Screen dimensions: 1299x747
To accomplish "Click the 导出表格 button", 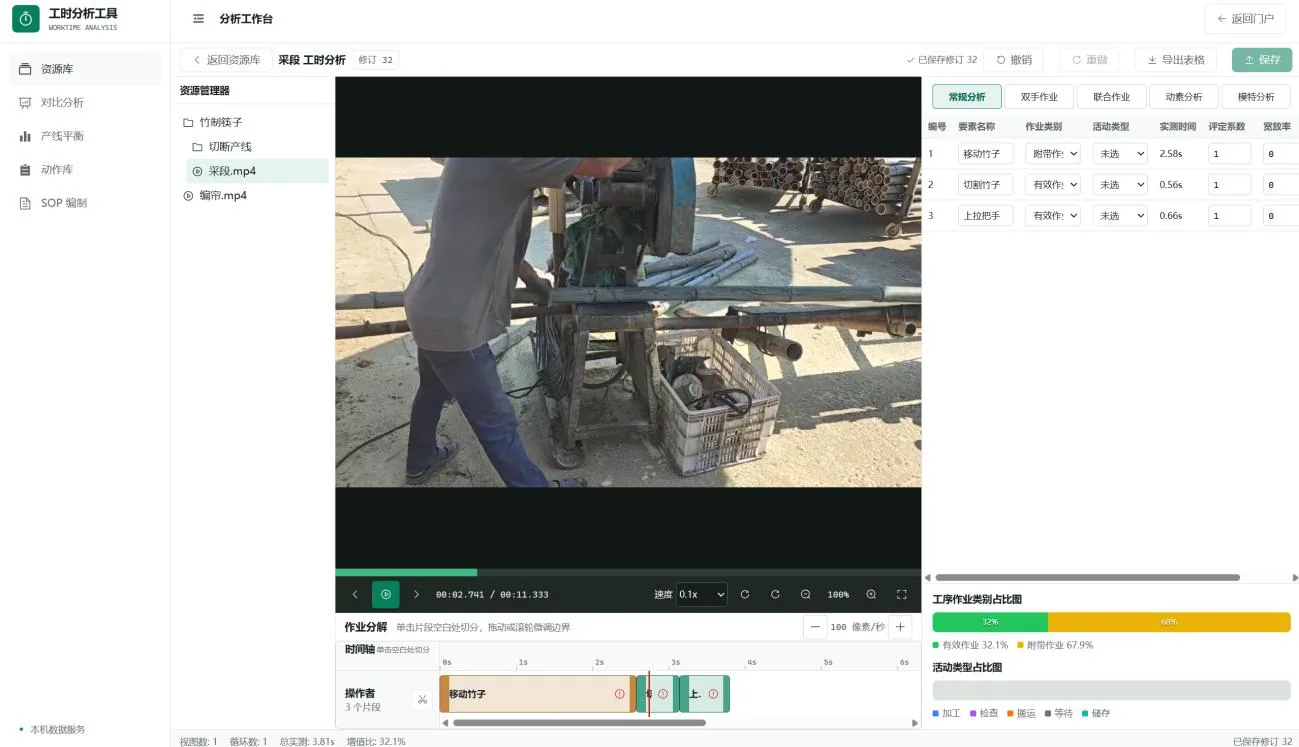I will point(1176,60).
